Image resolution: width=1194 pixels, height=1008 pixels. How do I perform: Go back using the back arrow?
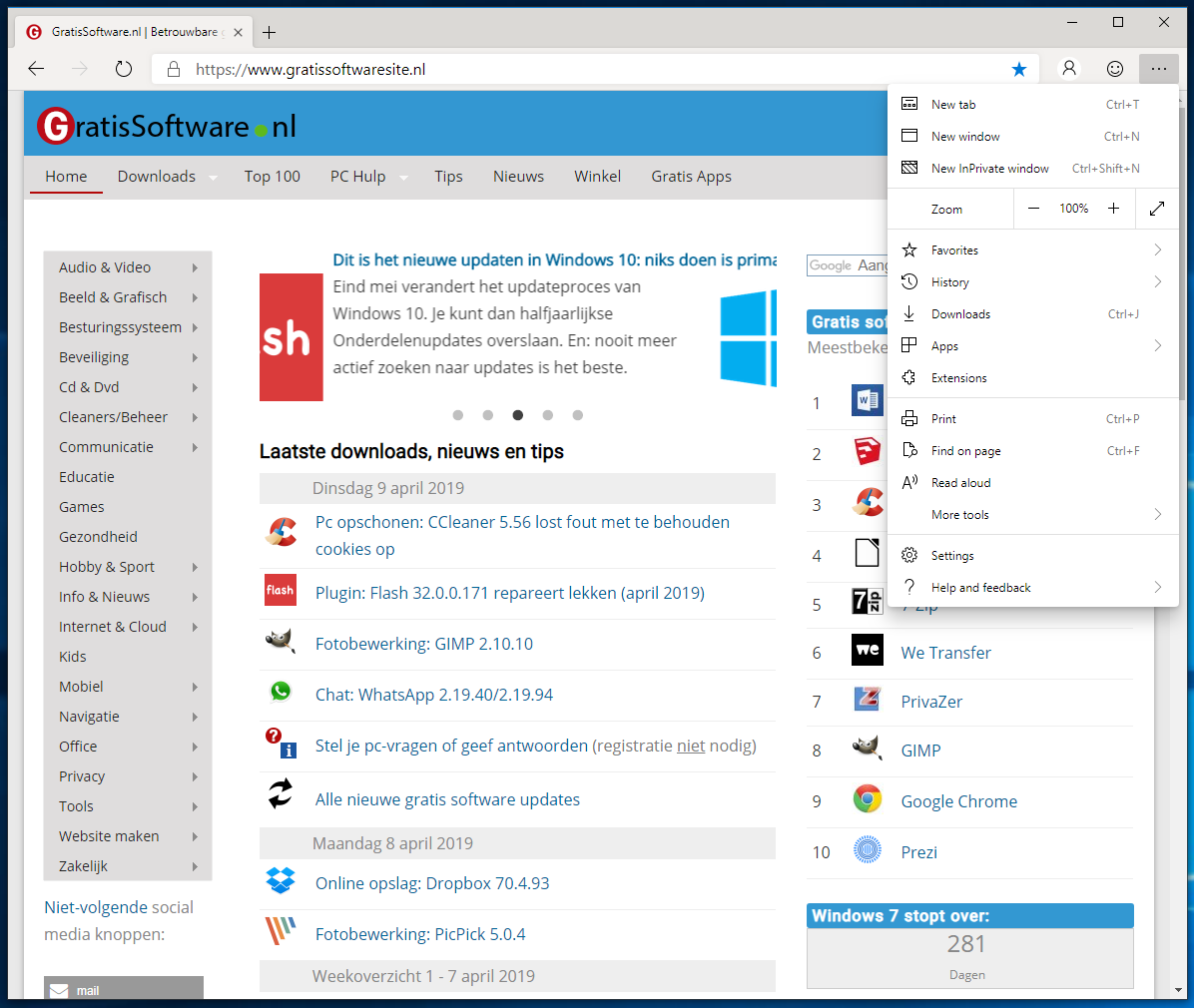[37, 69]
